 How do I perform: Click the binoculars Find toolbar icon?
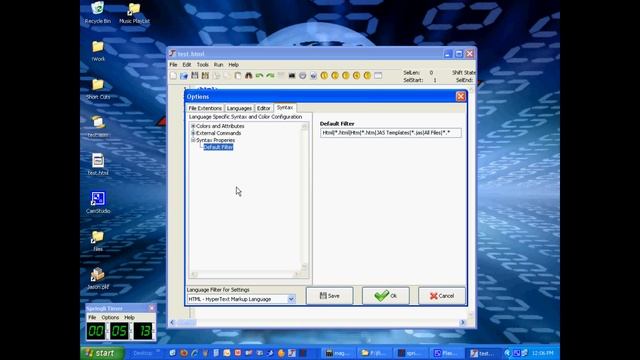[x=249, y=76]
